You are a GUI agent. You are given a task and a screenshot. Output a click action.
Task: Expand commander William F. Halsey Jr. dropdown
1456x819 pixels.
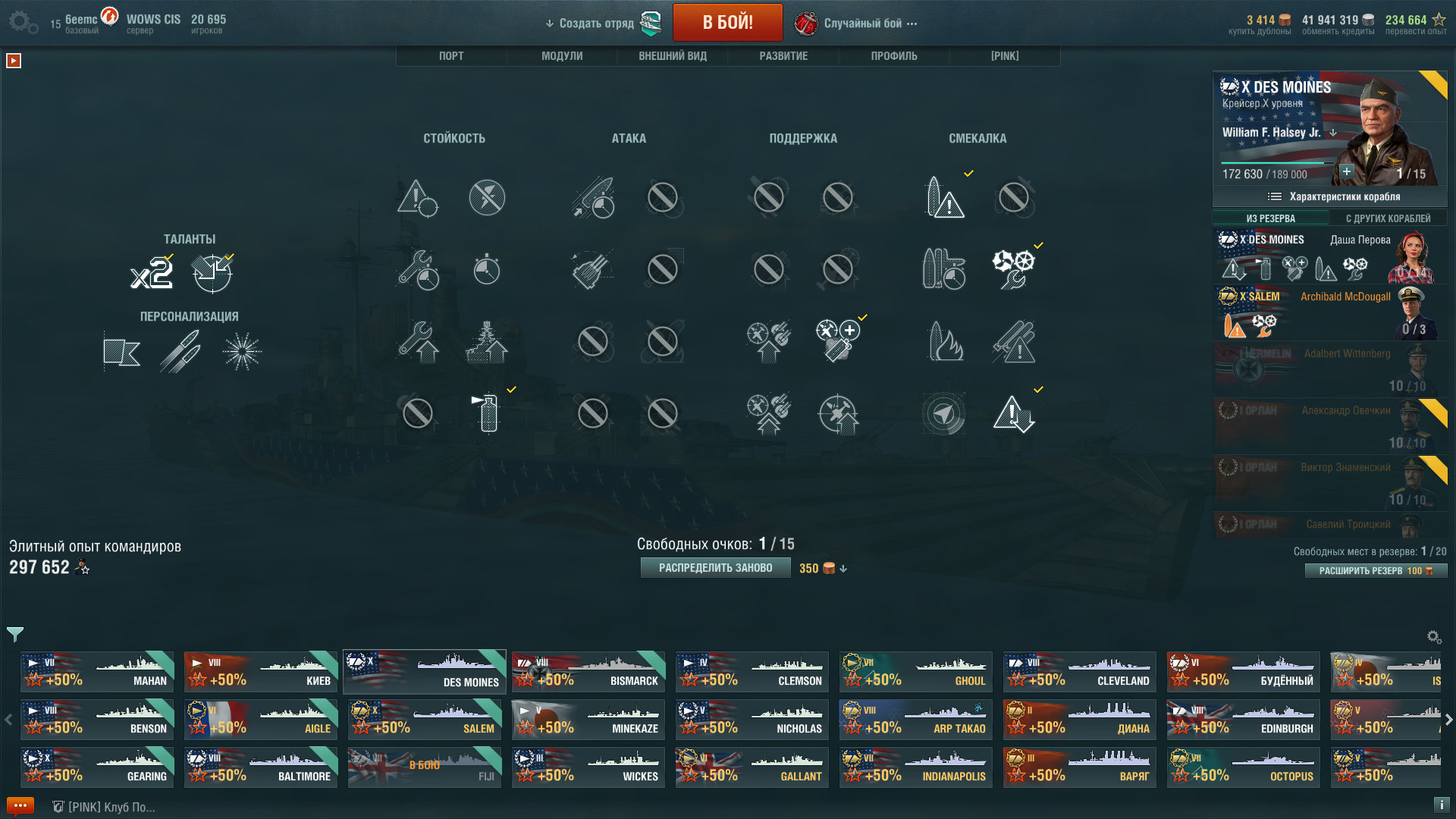click(x=1332, y=133)
